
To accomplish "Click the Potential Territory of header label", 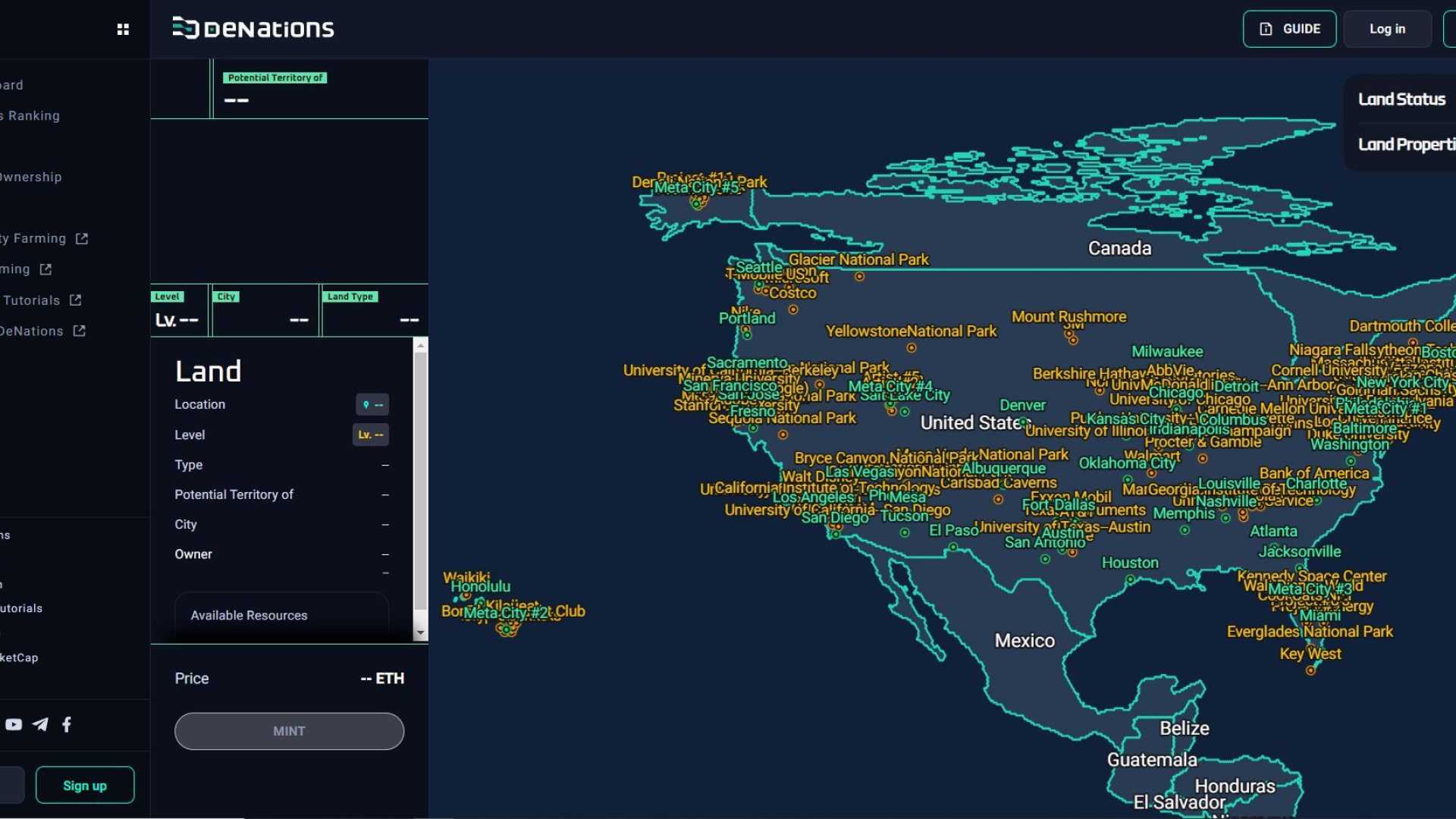I will pos(275,77).
